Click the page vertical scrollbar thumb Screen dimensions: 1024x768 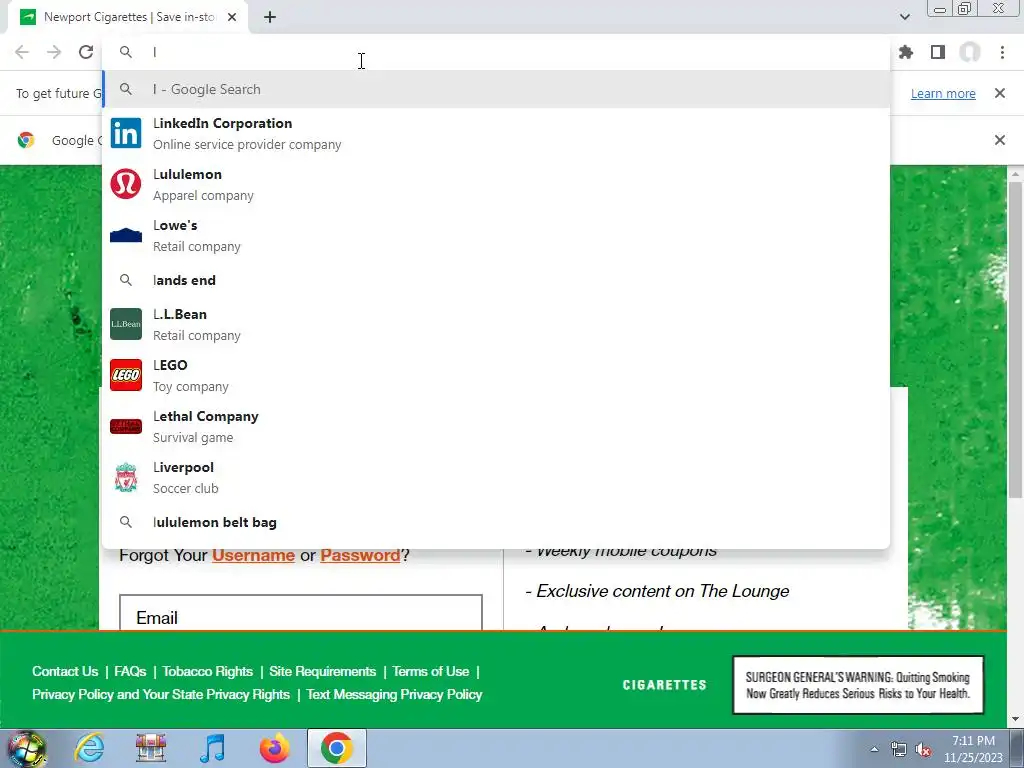point(1015,340)
